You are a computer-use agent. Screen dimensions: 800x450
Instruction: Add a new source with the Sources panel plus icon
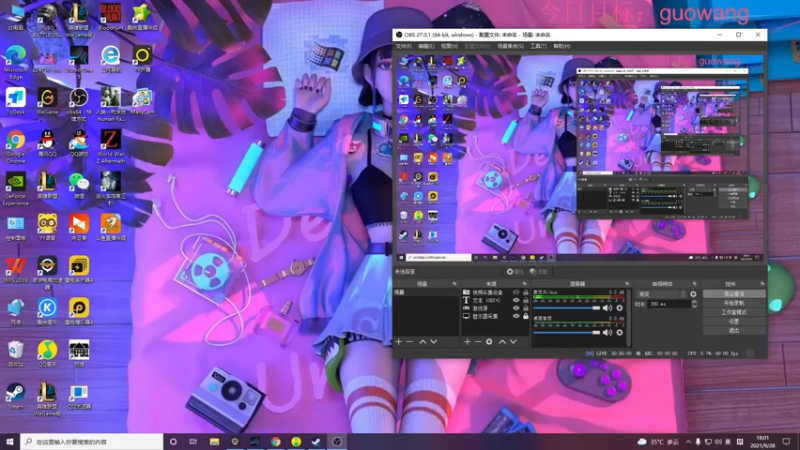click(467, 341)
